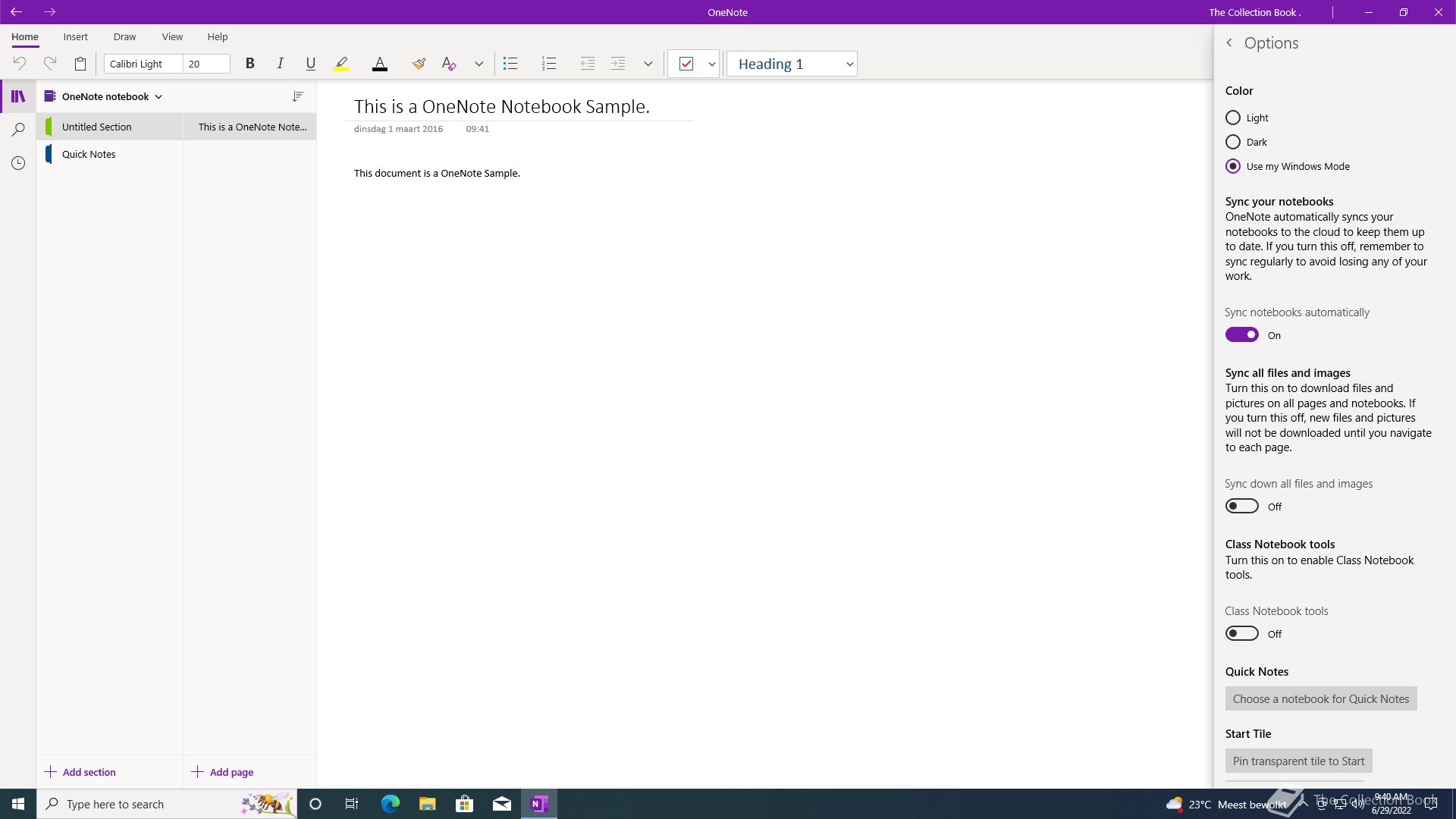This screenshot has height=819, width=1456.
Task: Click the back arrow in title bar
Action: 16,12
